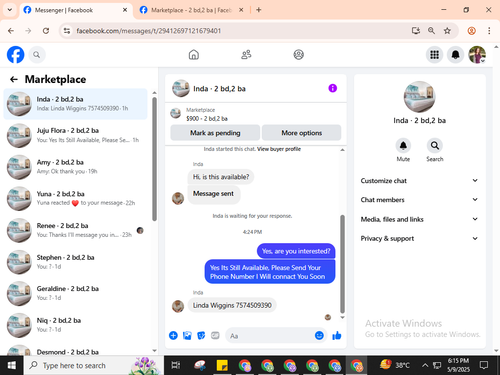Send a thumbs up like
500x375 pixels.
pos(337,335)
